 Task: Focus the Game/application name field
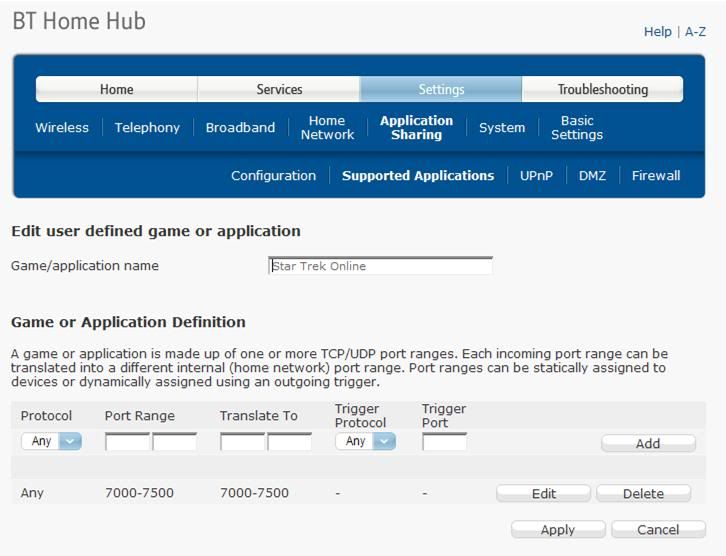click(381, 266)
